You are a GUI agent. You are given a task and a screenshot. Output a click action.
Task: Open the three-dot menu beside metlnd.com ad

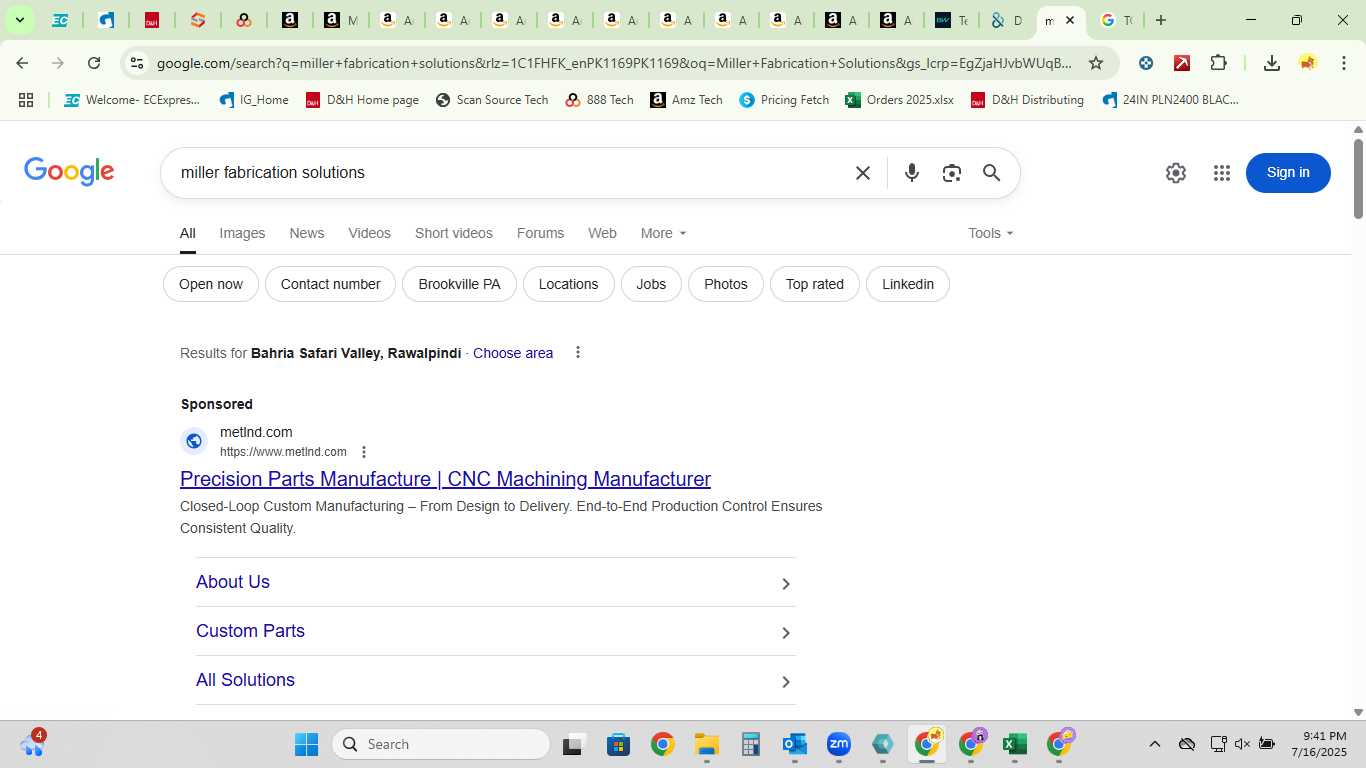(x=364, y=452)
